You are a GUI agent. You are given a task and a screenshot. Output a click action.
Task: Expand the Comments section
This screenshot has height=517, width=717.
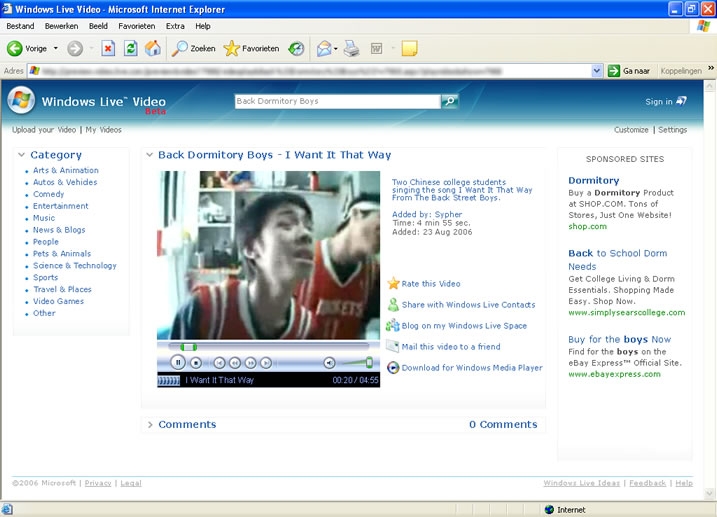click(150, 425)
